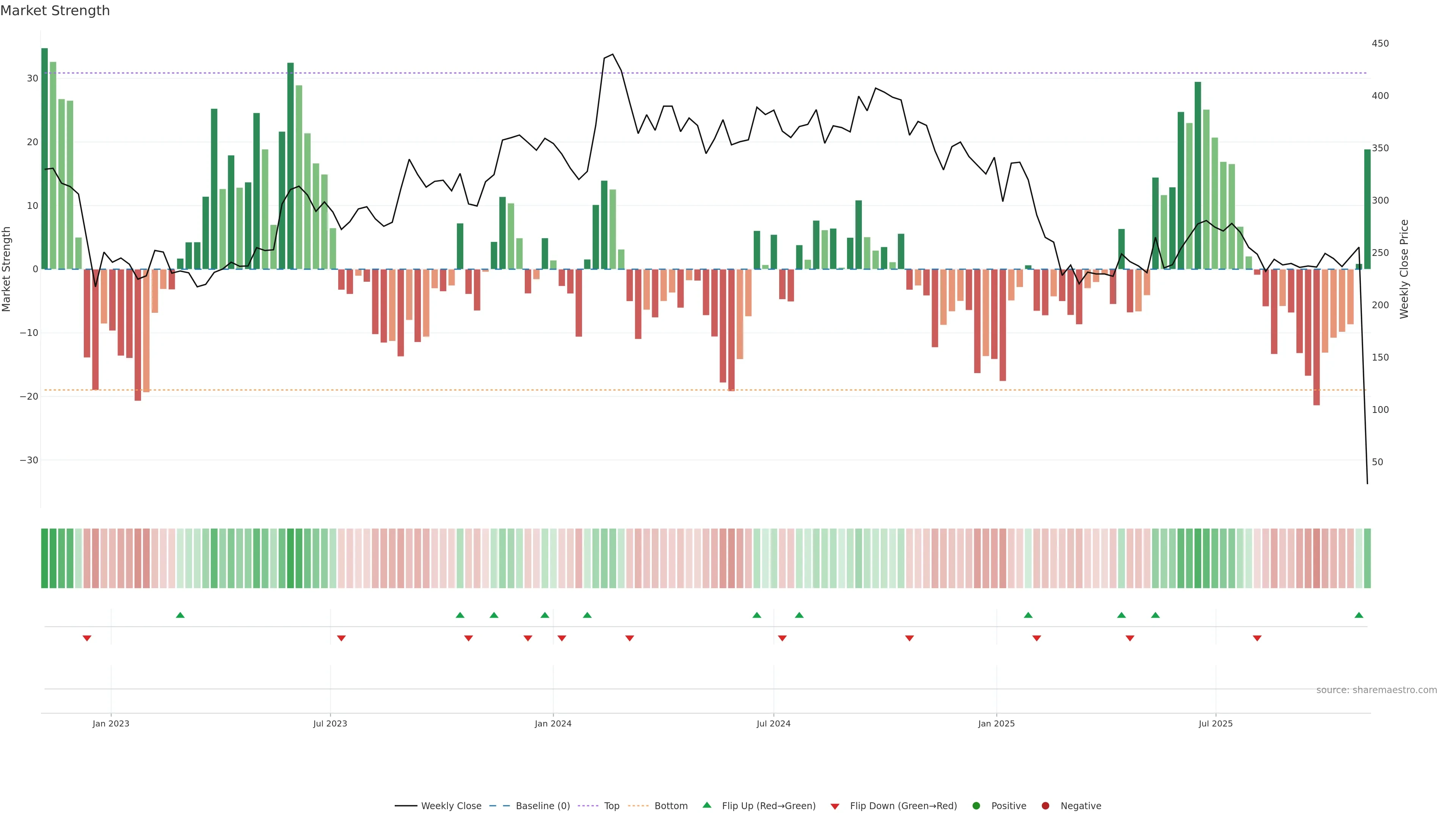
Task: Click the sharemaestro.com source text
Action: 1376,690
